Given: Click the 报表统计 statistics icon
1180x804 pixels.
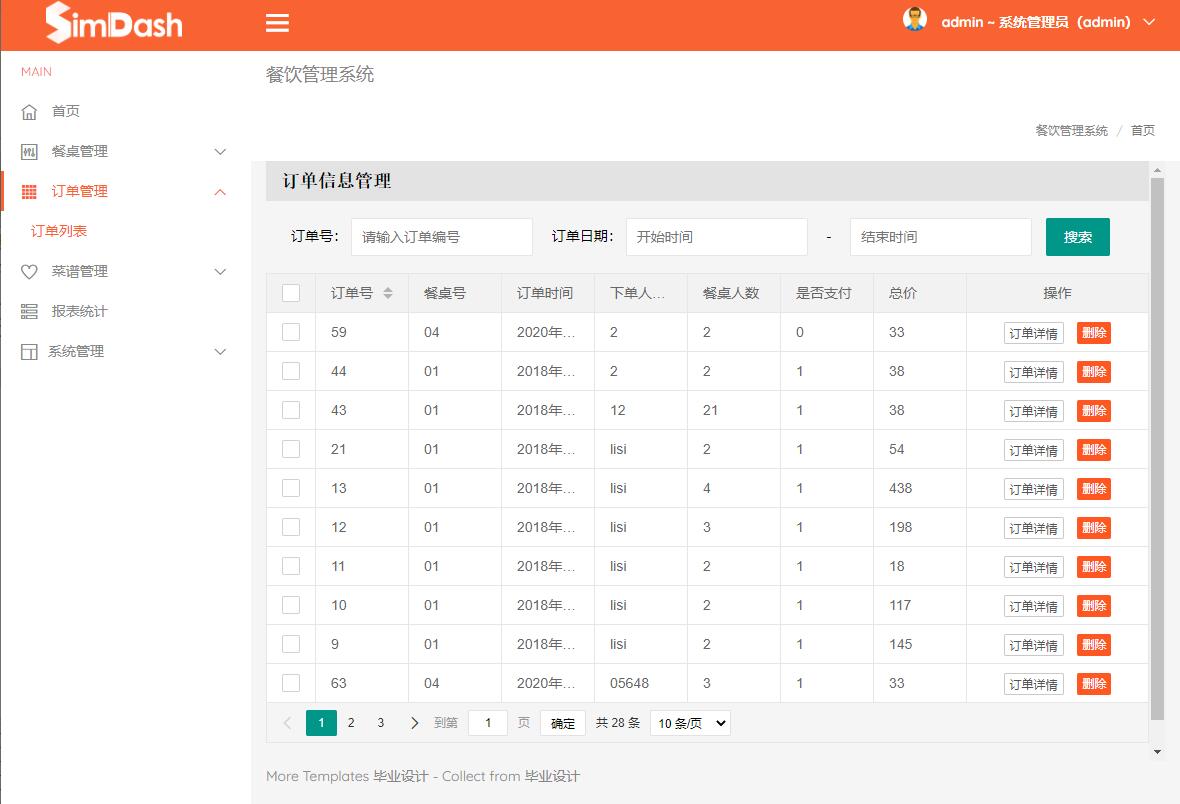Looking at the screenshot, I should point(30,311).
